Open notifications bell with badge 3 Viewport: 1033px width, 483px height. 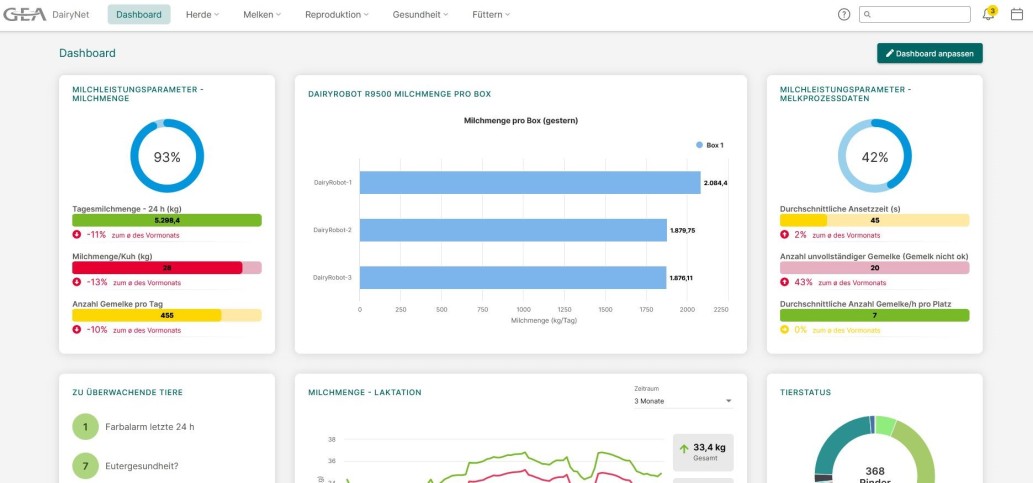(x=989, y=13)
